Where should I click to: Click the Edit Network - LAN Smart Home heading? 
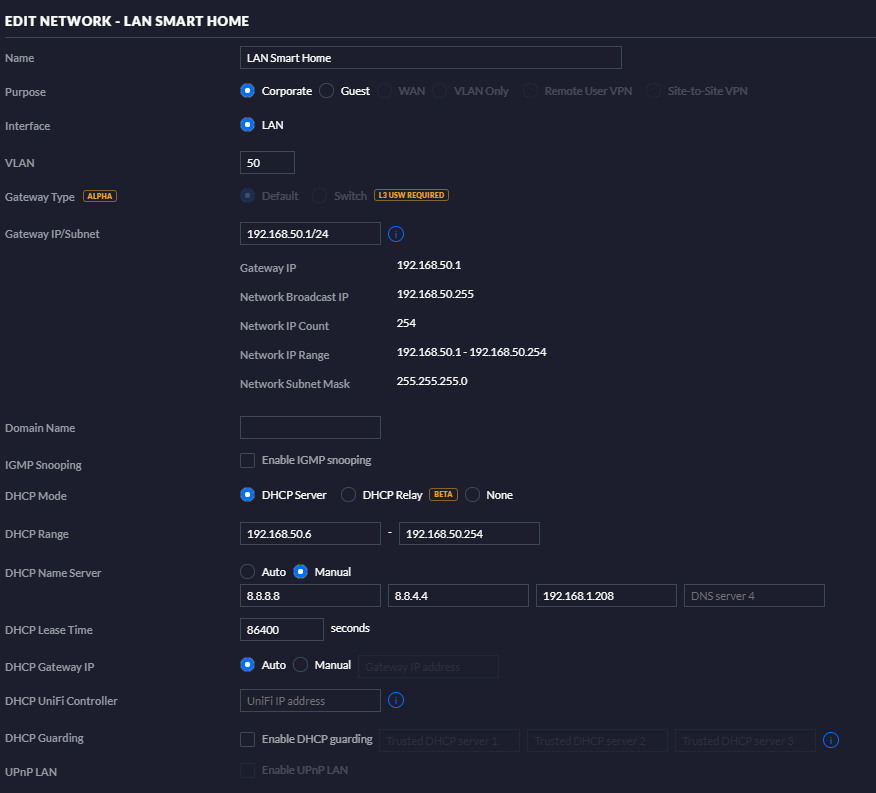(x=127, y=21)
